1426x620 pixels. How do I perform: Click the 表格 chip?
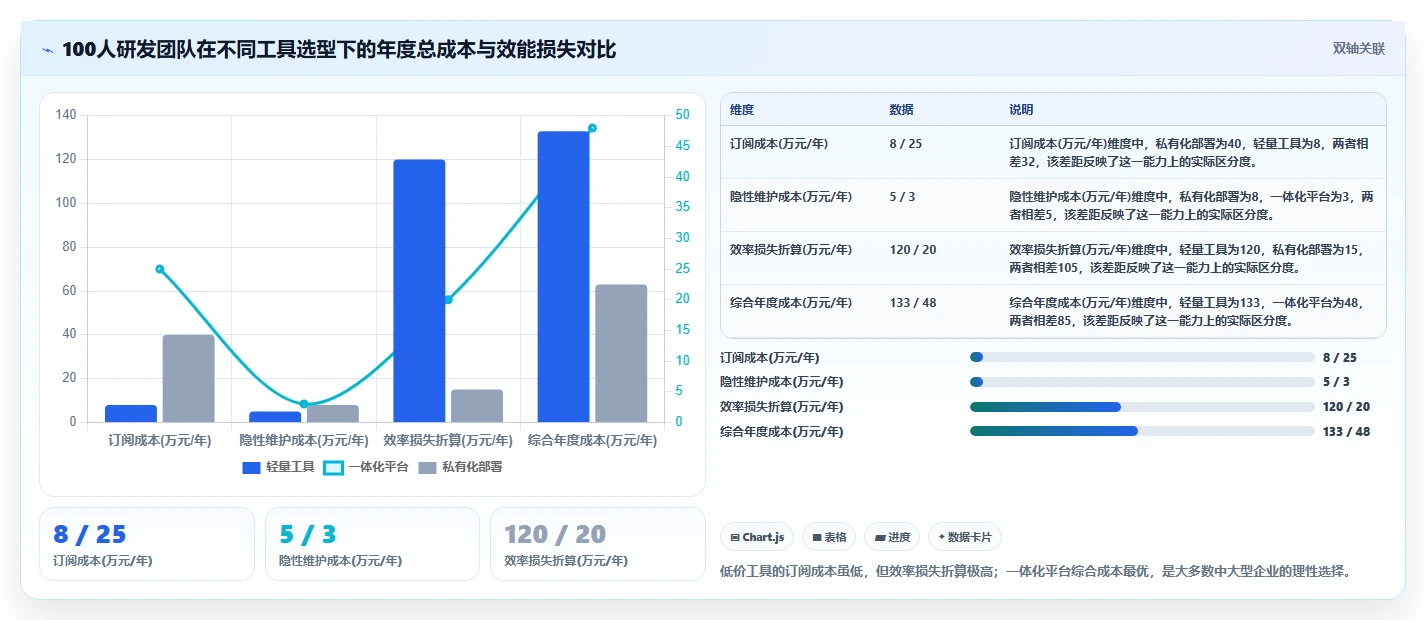829,537
